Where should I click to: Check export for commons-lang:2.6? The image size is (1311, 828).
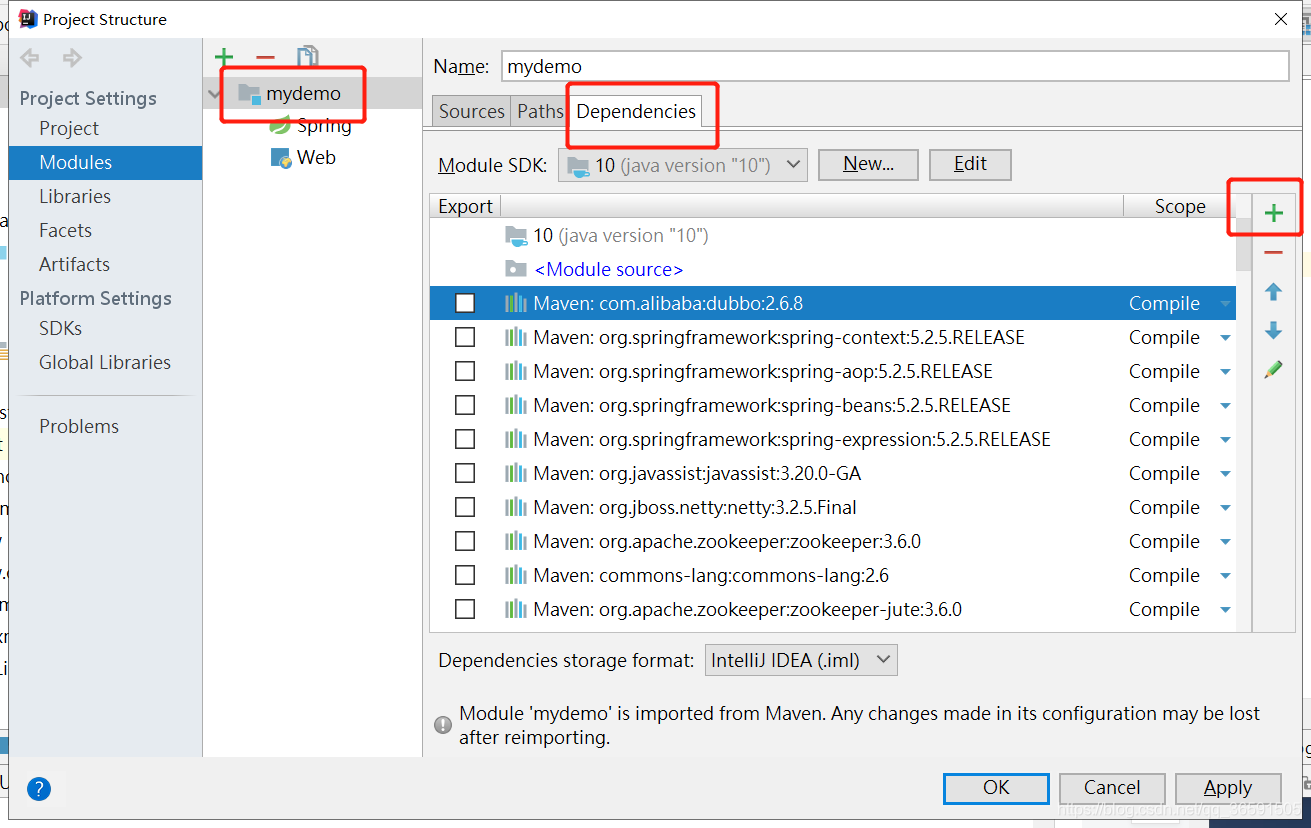coord(465,575)
